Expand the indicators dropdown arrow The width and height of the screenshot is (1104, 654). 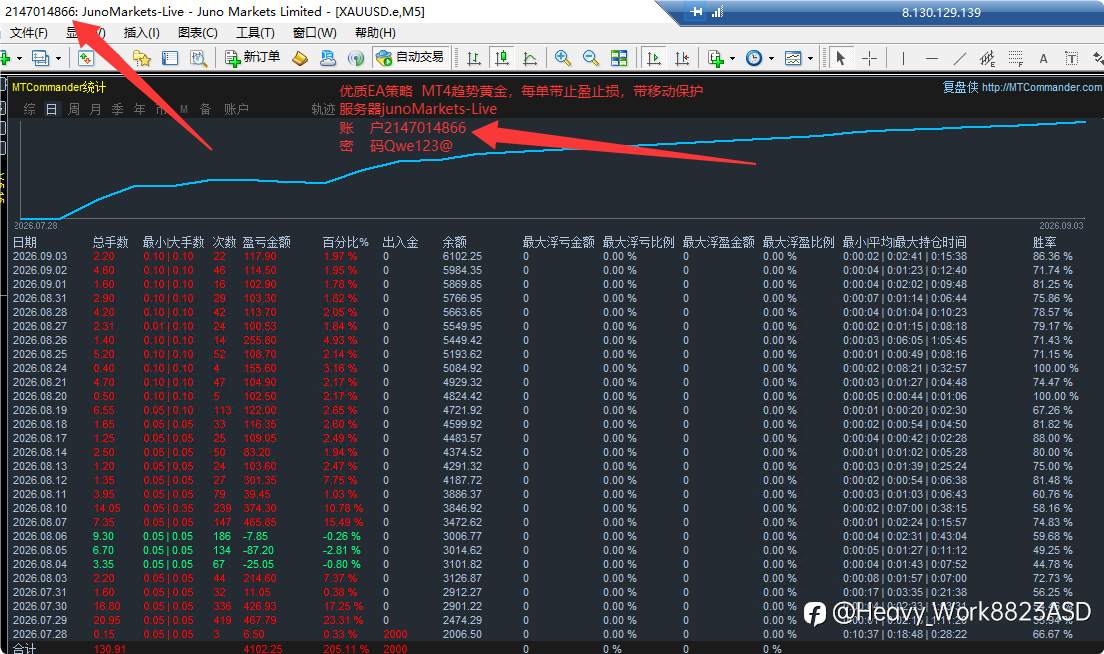click(732, 58)
